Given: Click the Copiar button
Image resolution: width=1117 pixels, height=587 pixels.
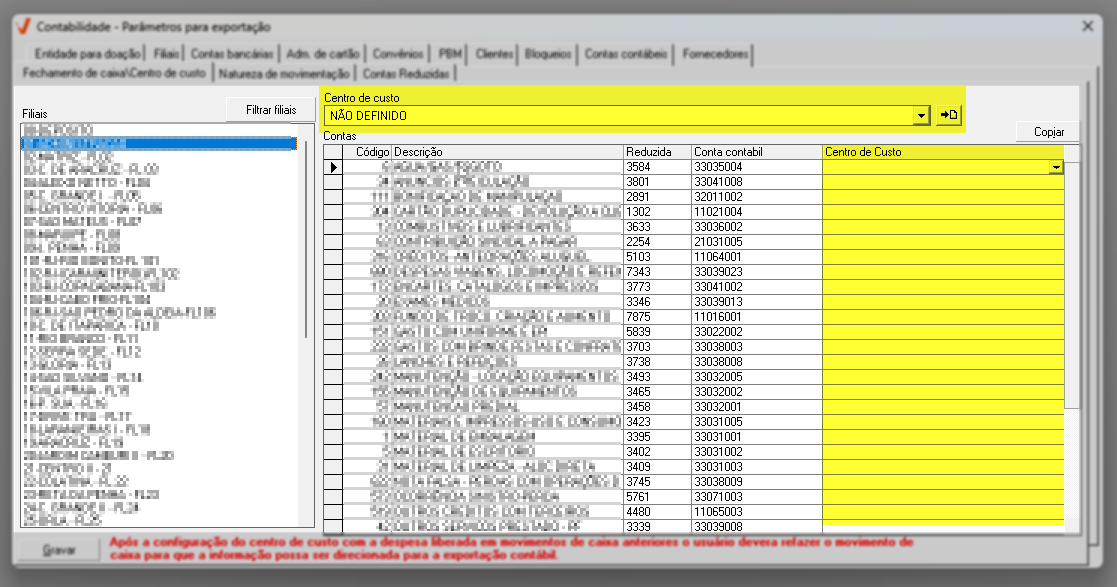Looking at the screenshot, I should click(x=1048, y=132).
